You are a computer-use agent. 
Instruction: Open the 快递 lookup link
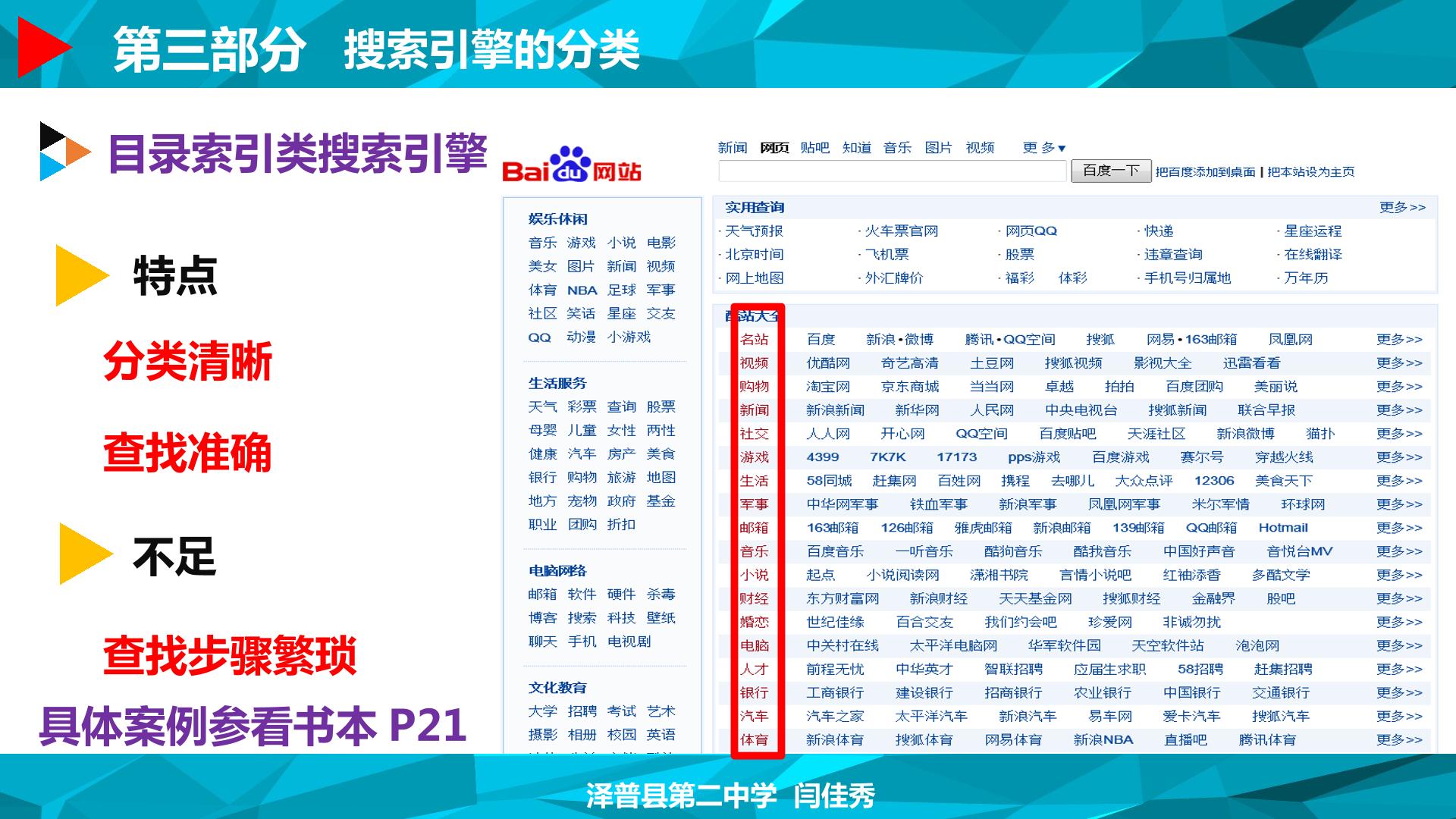tap(1159, 231)
